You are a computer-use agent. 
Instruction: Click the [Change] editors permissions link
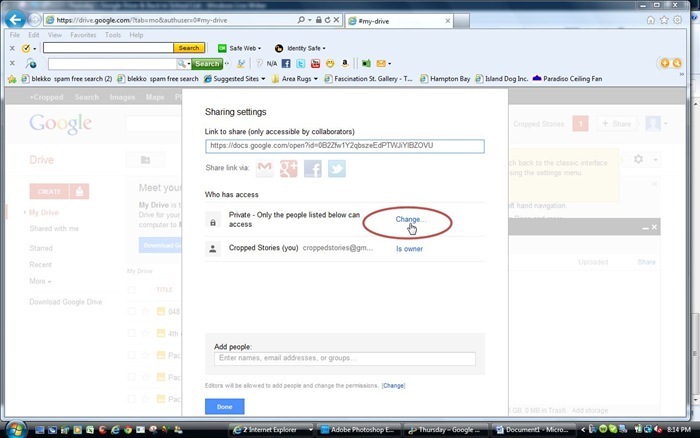[x=393, y=385]
